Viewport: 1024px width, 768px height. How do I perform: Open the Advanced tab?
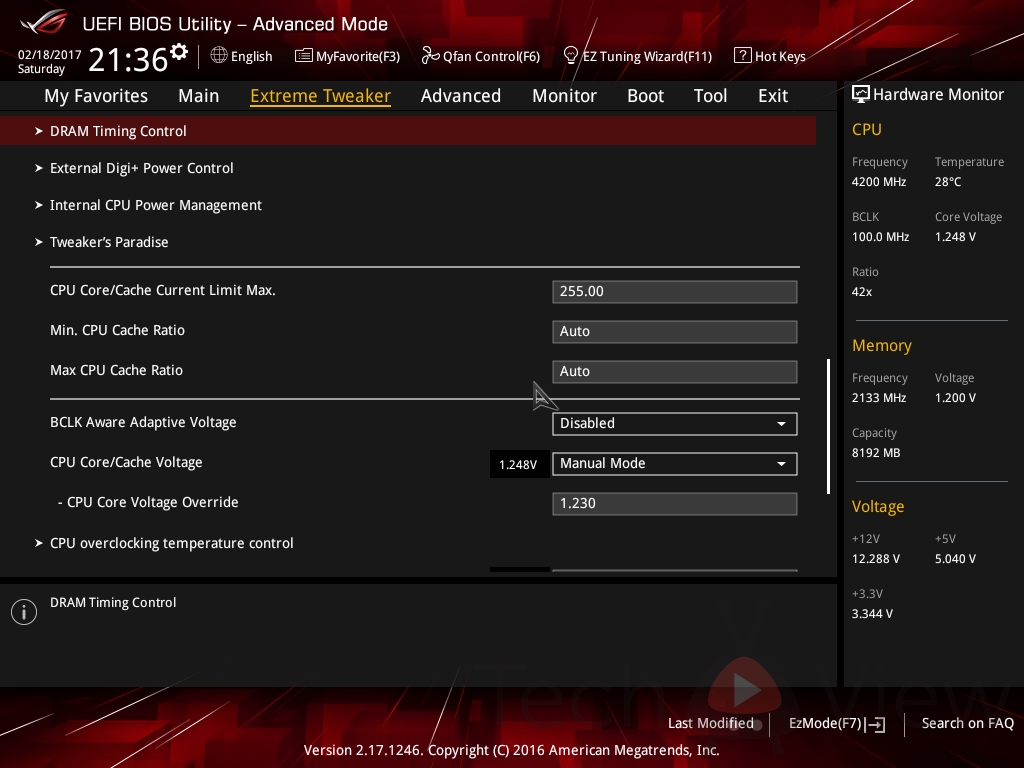click(460, 96)
